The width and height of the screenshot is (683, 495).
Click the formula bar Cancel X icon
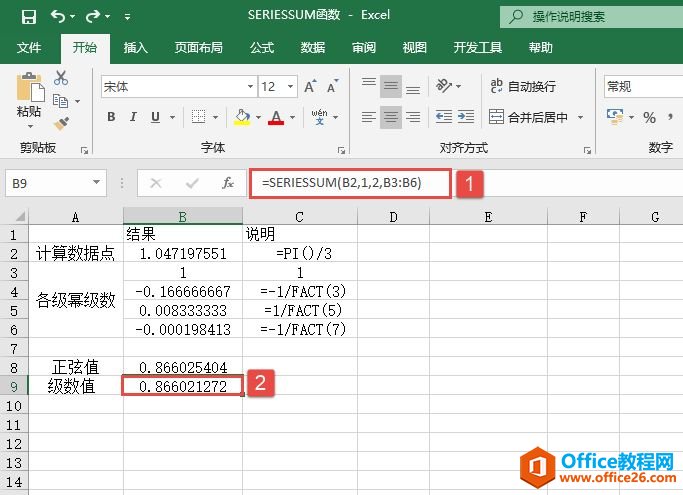[x=156, y=183]
